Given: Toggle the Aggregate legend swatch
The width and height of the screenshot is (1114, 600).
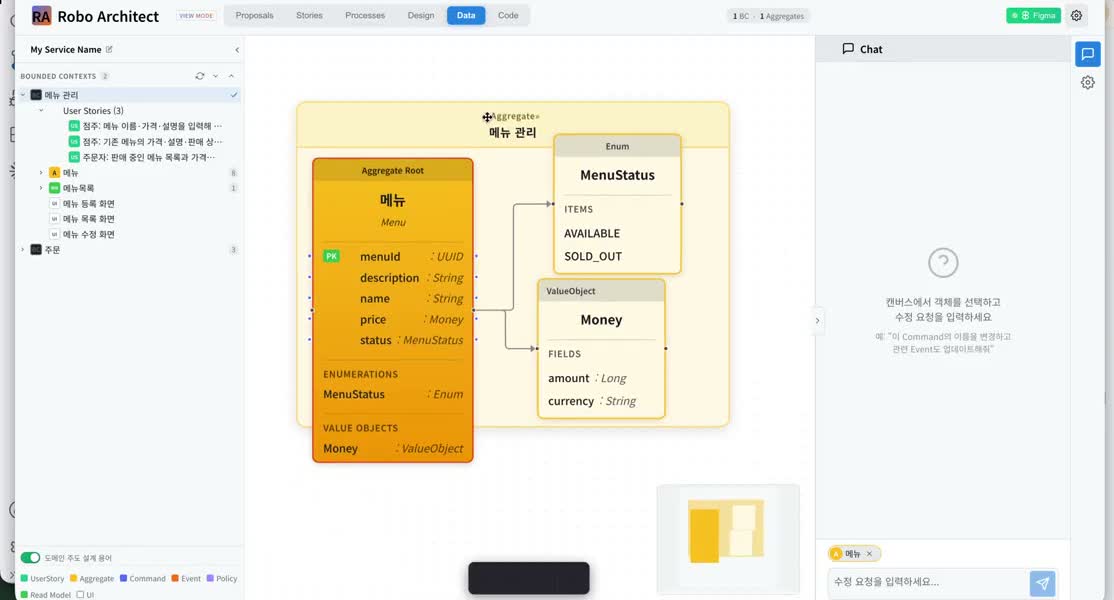Looking at the screenshot, I should tap(73, 578).
